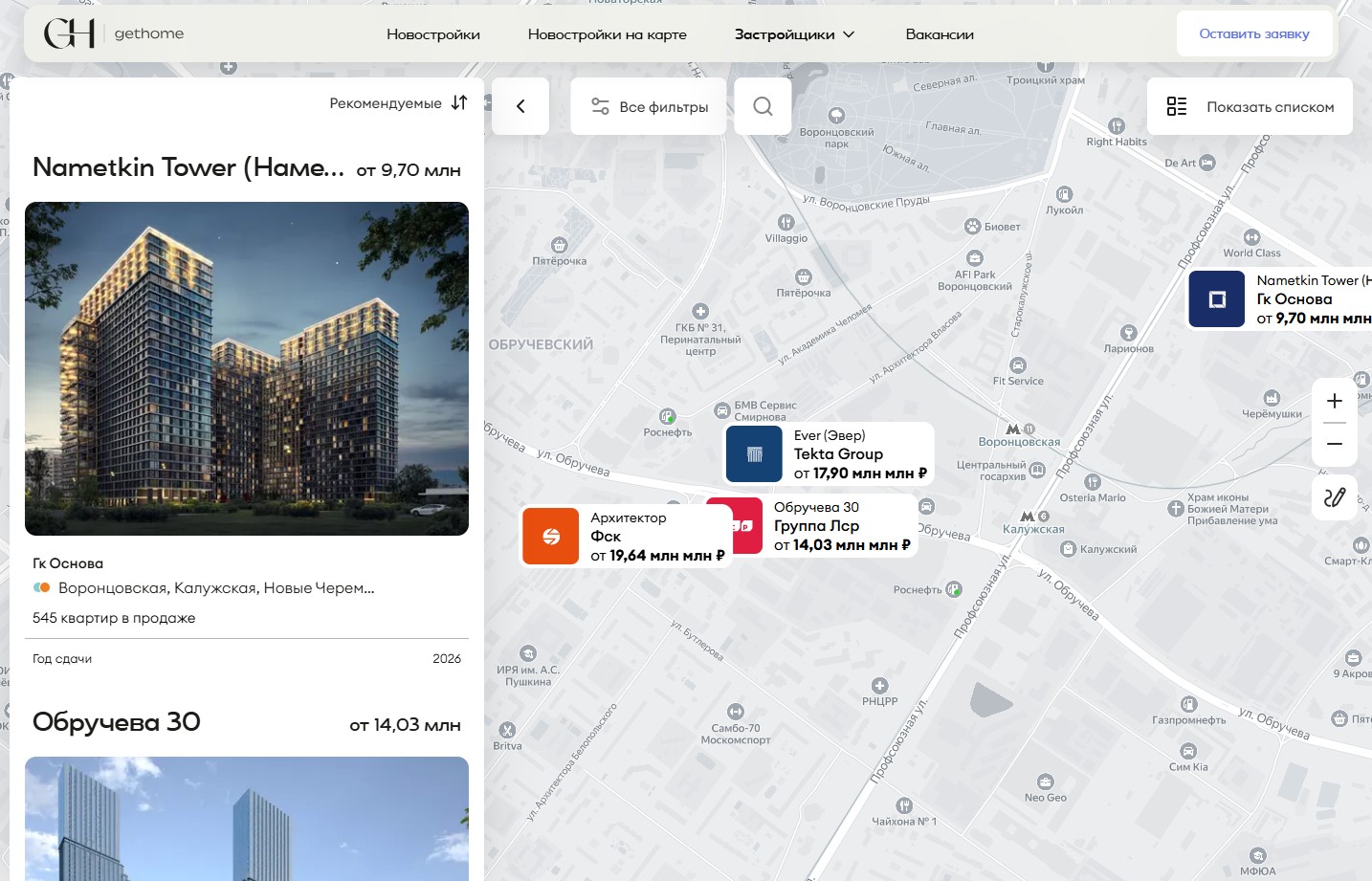This screenshot has width=1372, height=881.
Task: Select Архитектор Фск orange marker icon
Action: point(551,536)
